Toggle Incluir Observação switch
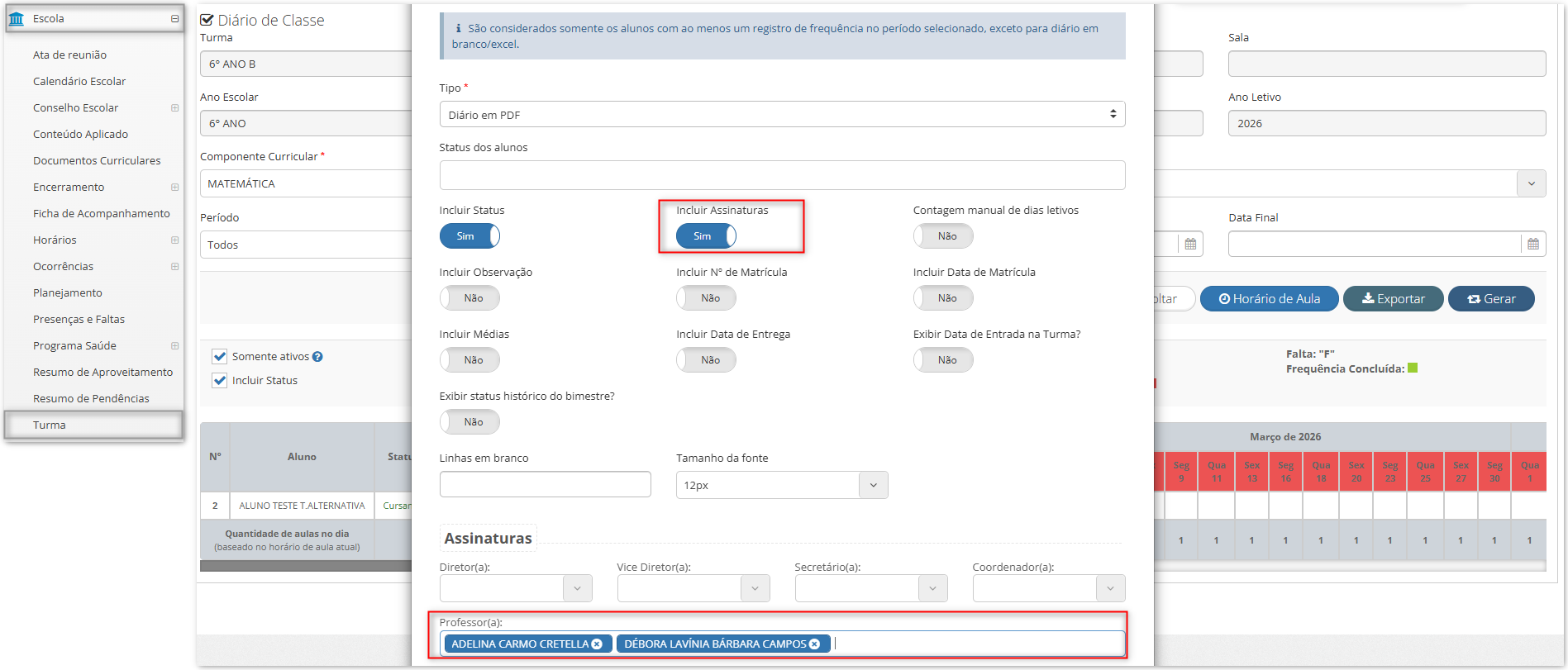 [469, 298]
